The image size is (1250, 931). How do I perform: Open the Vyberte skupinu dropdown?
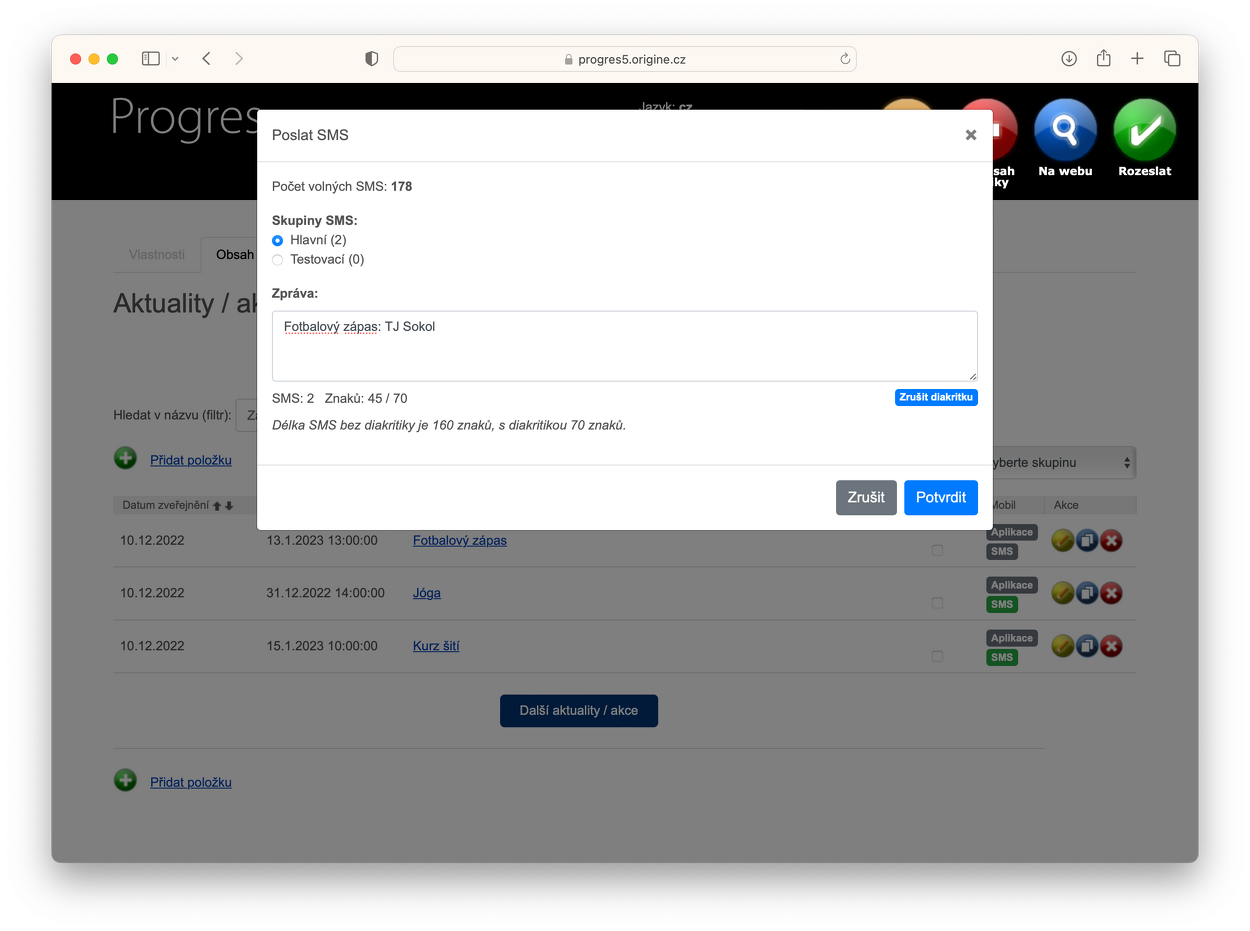point(1064,463)
